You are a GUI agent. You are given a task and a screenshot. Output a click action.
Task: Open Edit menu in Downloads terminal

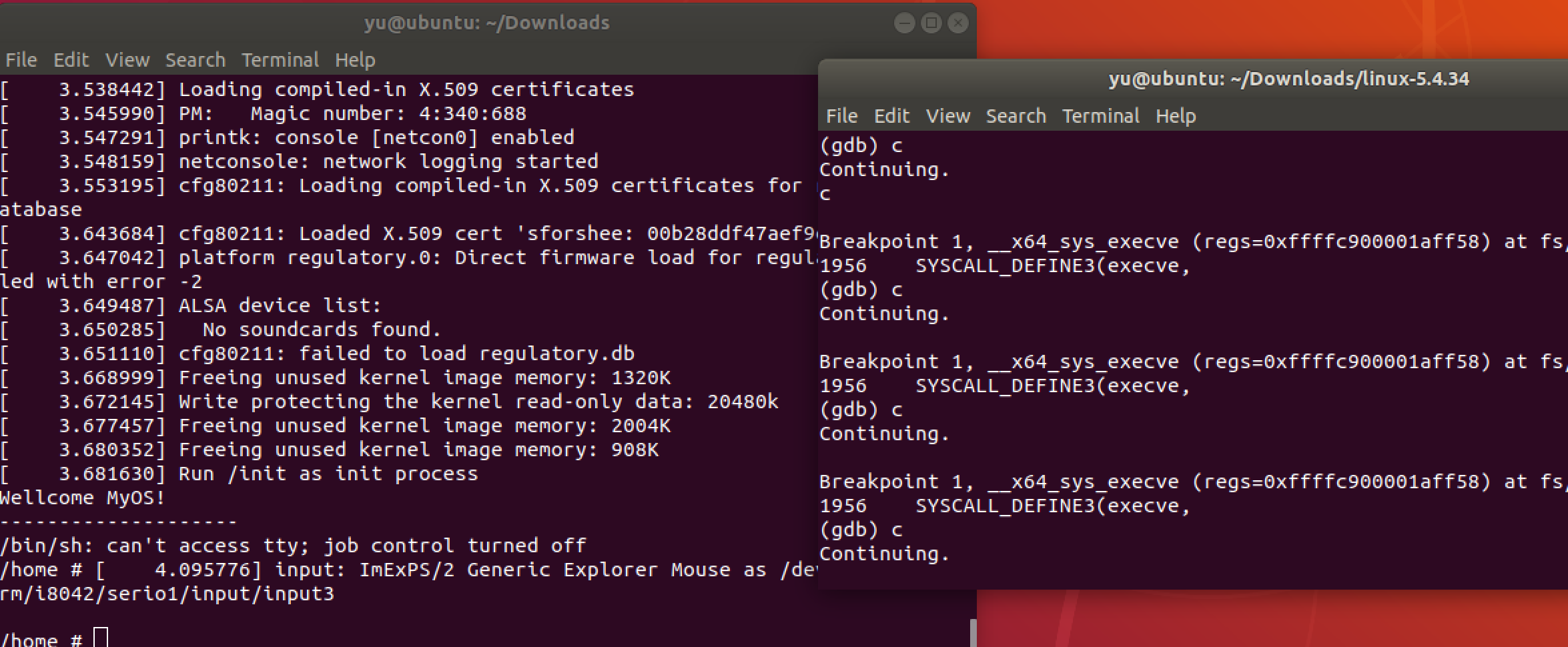click(x=71, y=60)
